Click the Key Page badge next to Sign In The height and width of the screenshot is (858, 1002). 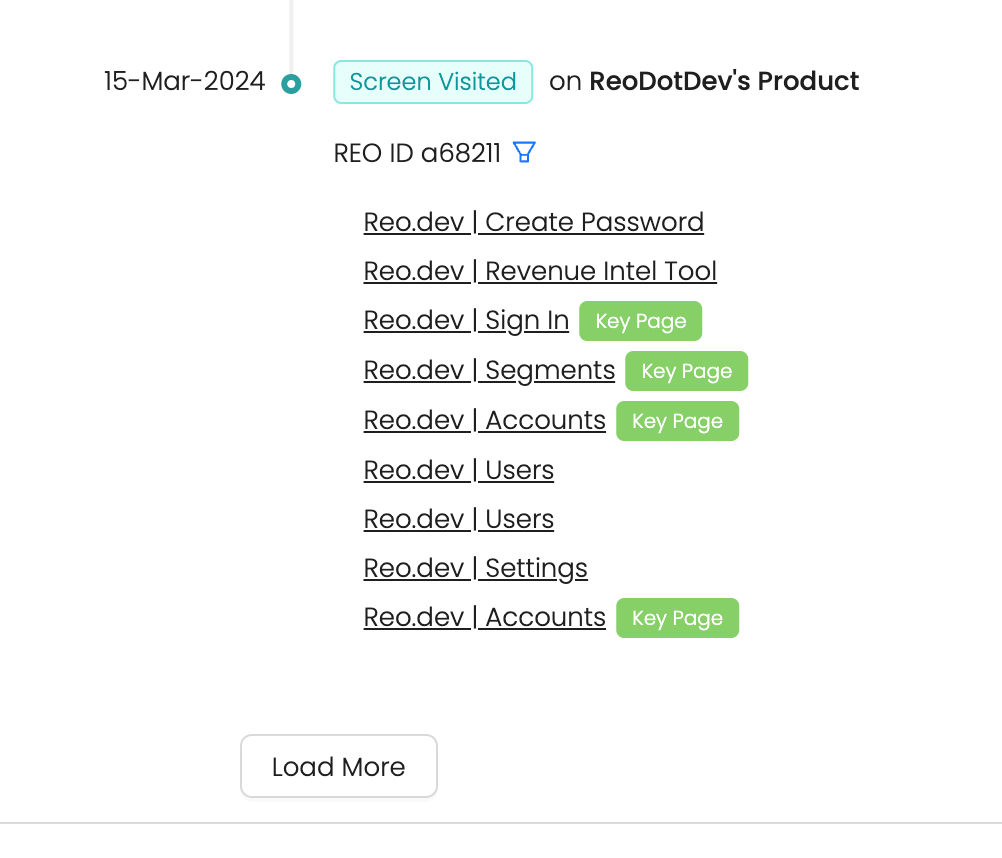click(641, 321)
